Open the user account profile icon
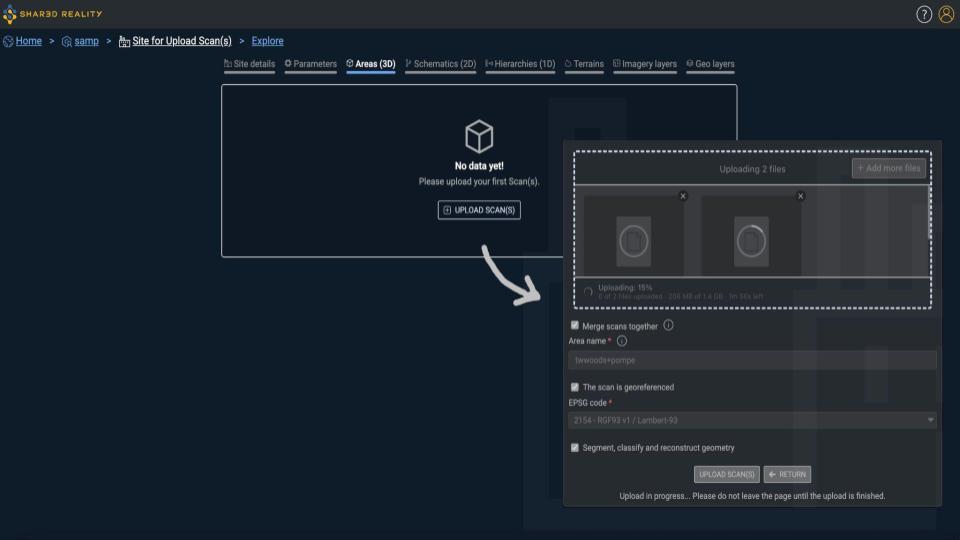Image resolution: width=960 pixels, height=540 pixels. (946, 14)
